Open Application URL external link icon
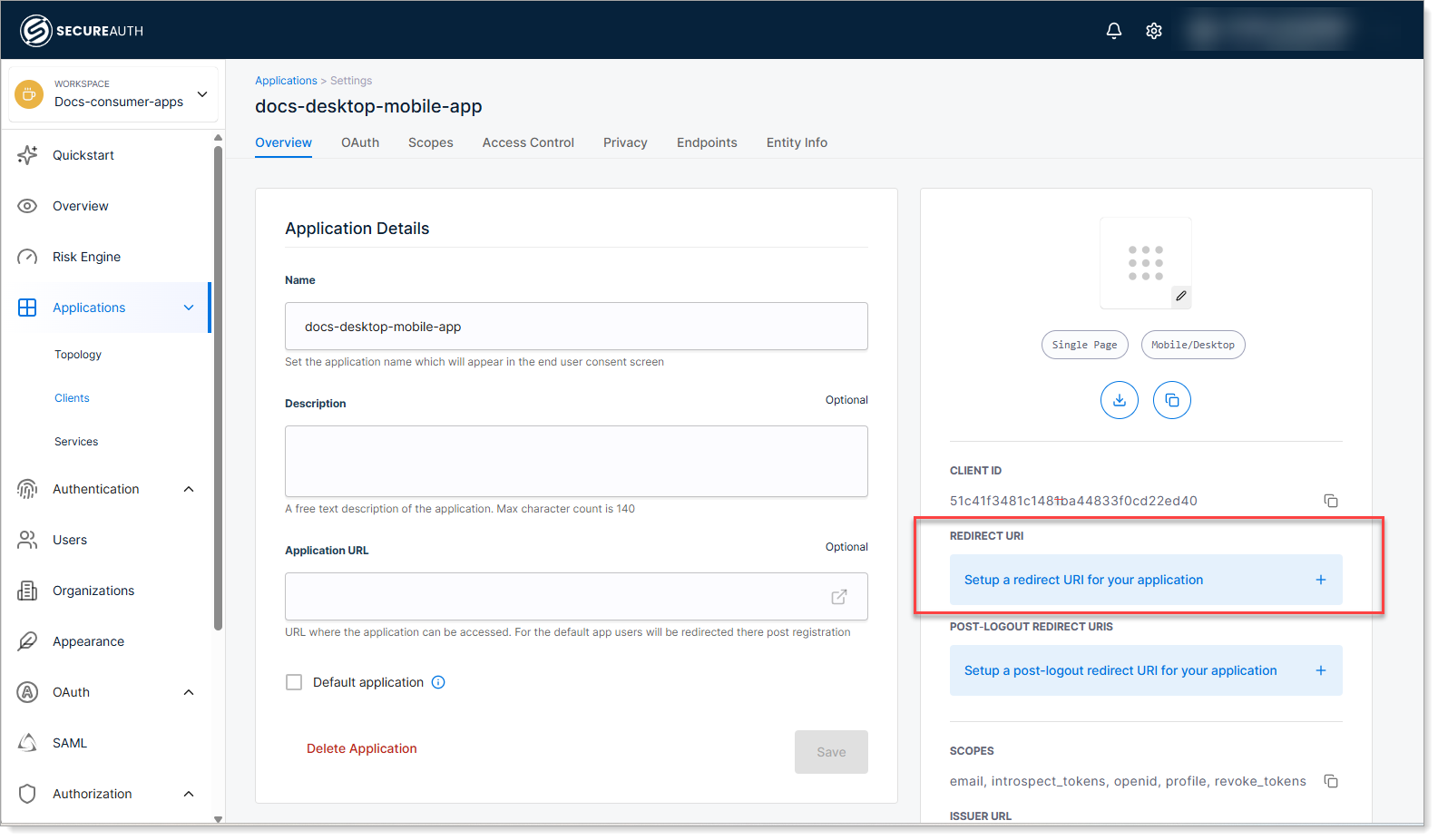The image size is (1438, 840). tap(839, 597)
